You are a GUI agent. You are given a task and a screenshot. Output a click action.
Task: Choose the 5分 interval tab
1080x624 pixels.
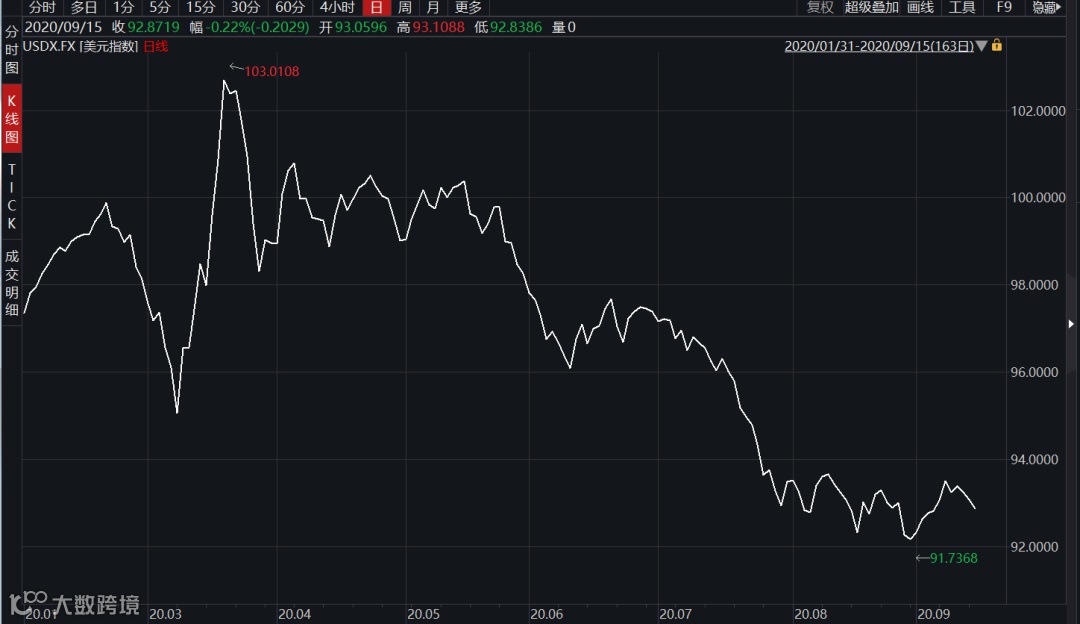(160, 8)
